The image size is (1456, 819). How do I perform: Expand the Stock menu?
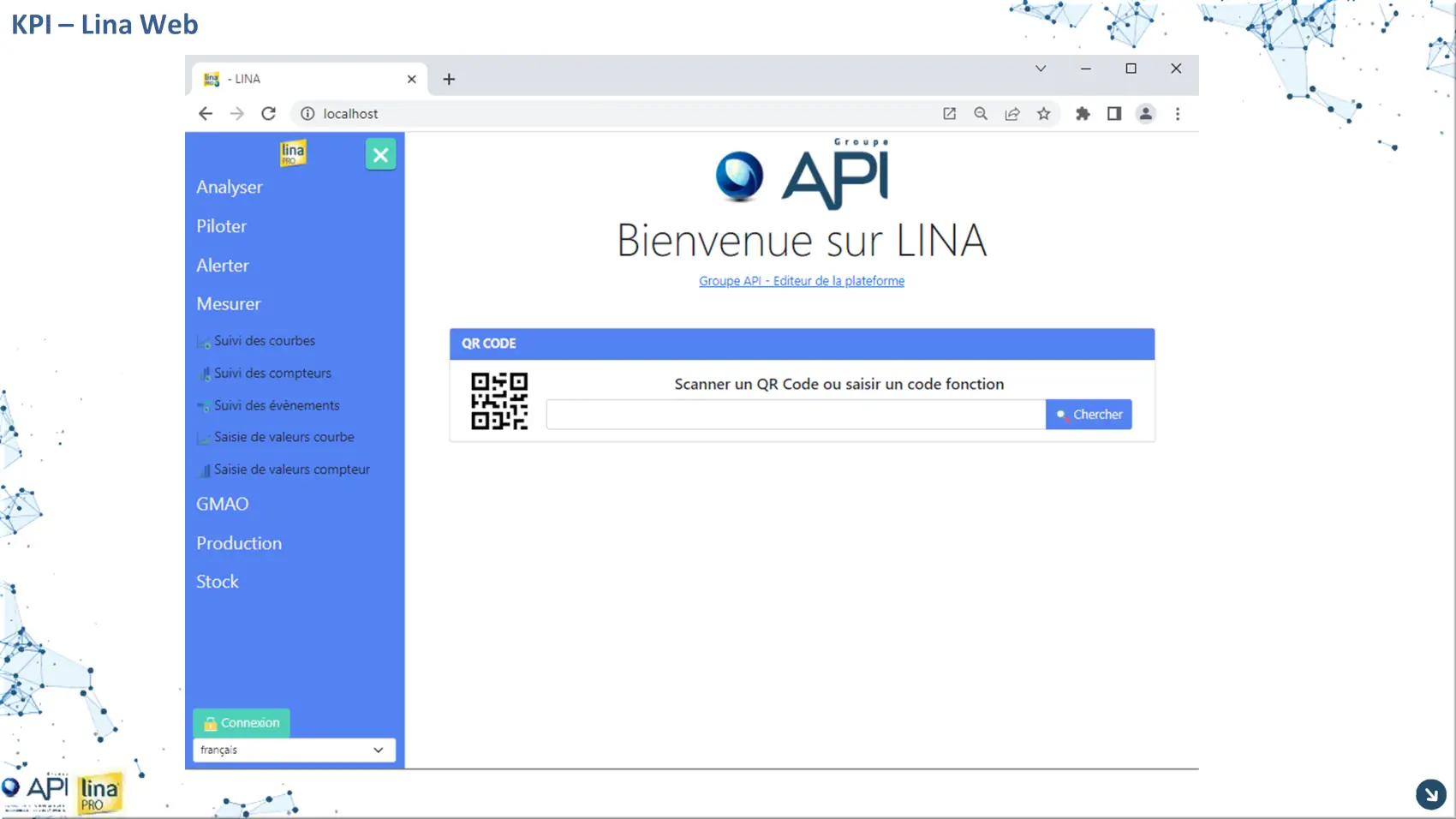[x=218, y=582]
